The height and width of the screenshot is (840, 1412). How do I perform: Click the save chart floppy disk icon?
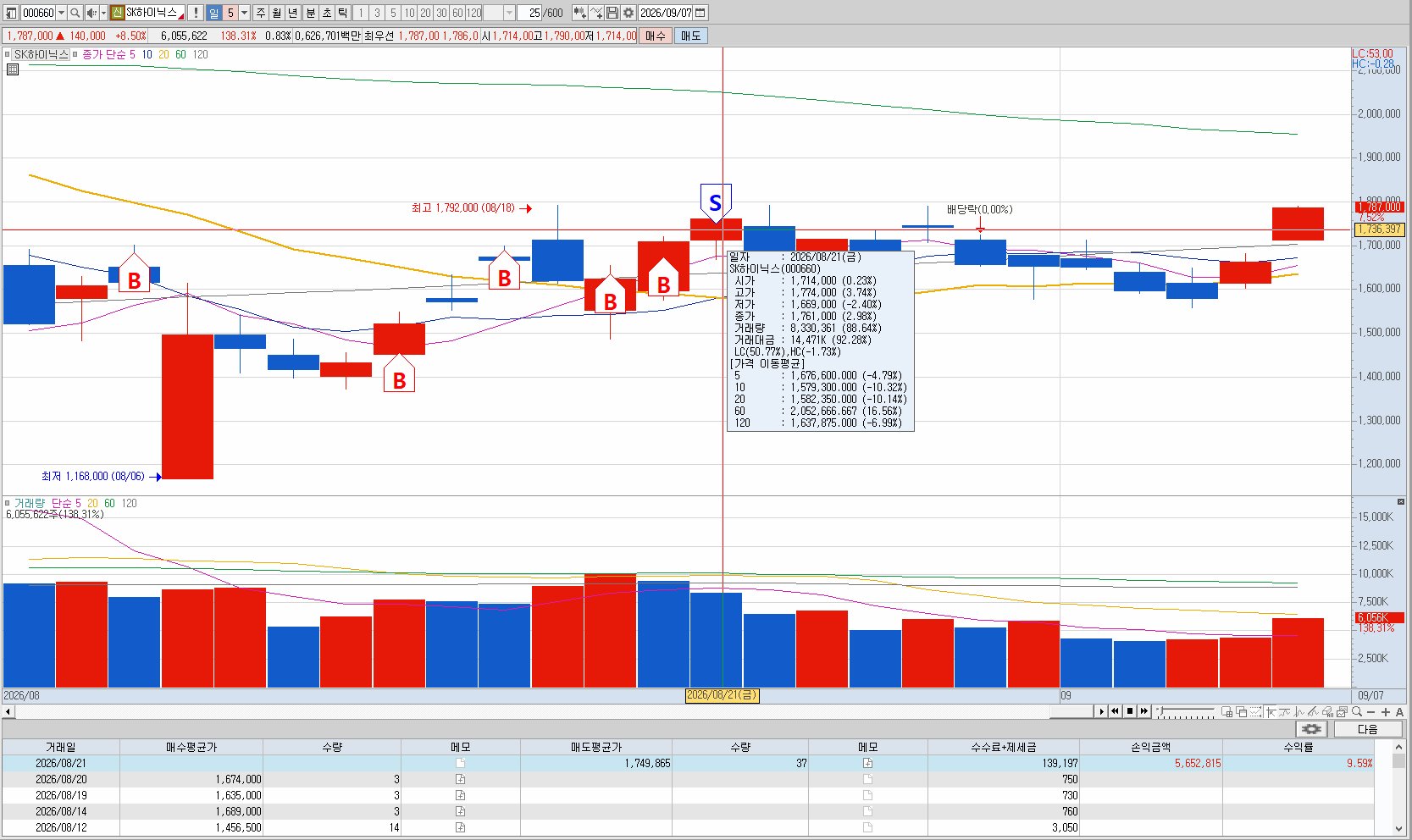pyautogui.click(x=612, y=13)
